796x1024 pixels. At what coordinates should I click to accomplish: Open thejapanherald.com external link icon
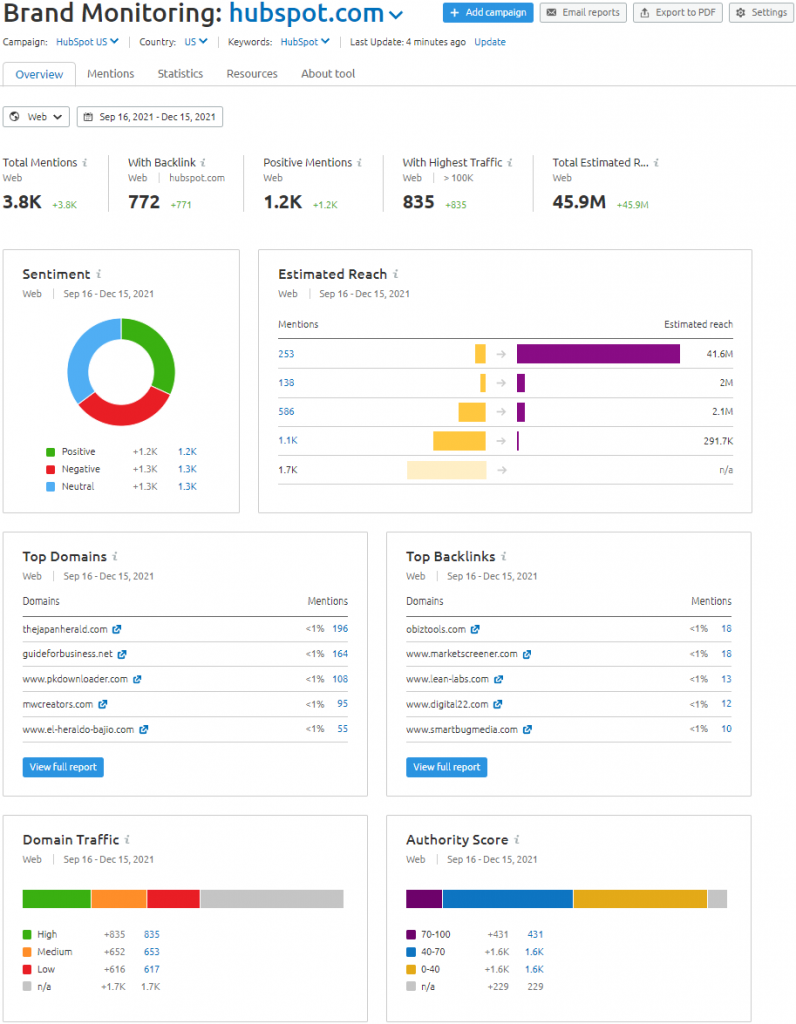click(x=116, y=630)
